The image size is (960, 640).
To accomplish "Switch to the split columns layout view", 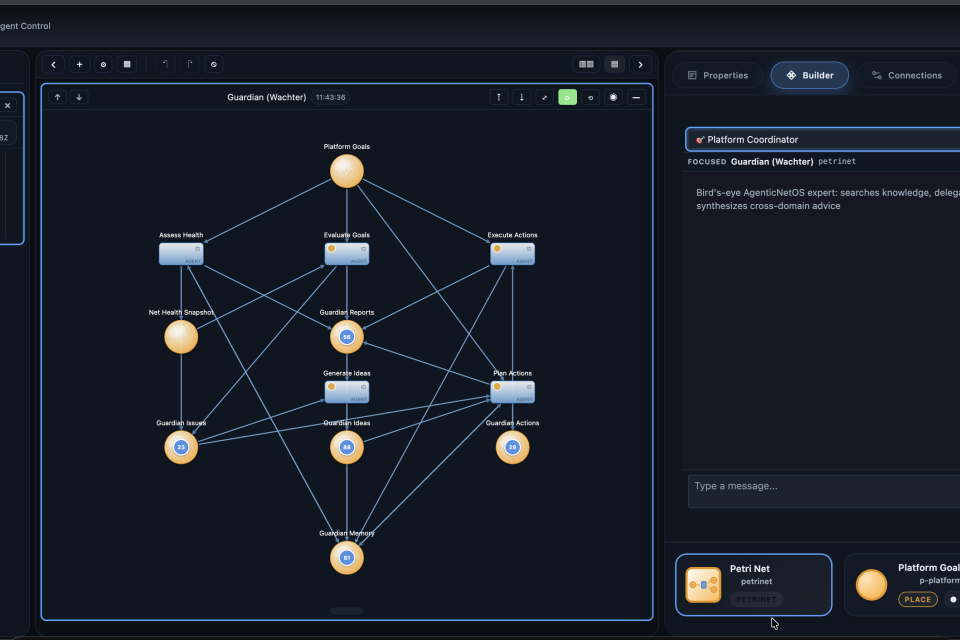I will click(586, 64).
